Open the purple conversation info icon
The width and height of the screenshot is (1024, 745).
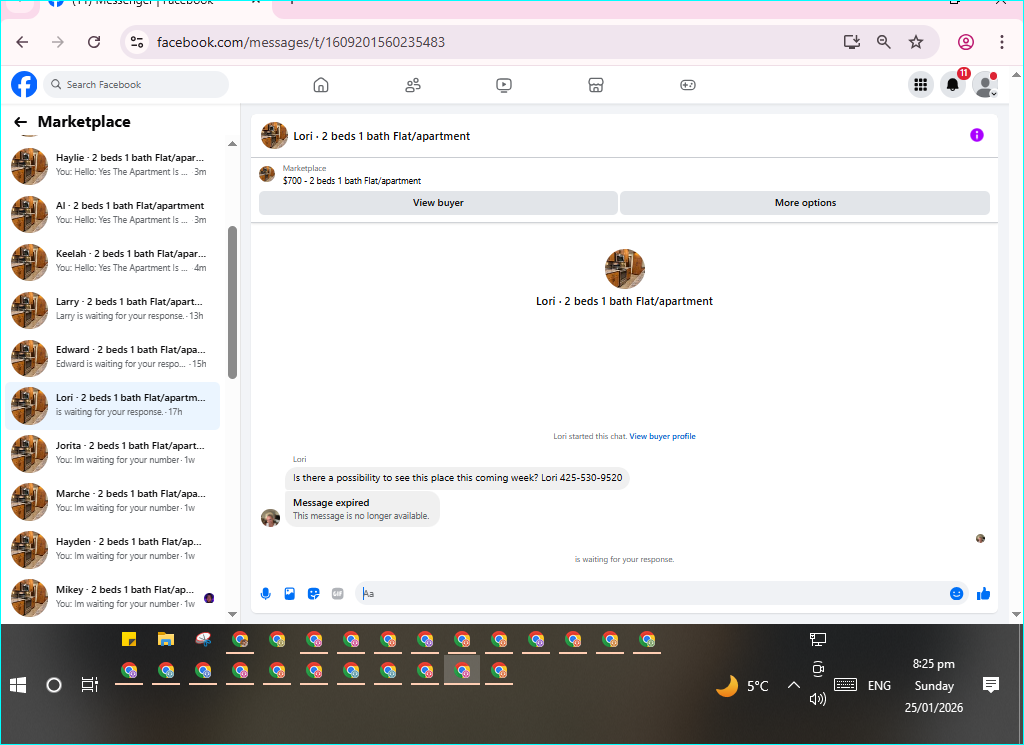[x=976, y=135]
